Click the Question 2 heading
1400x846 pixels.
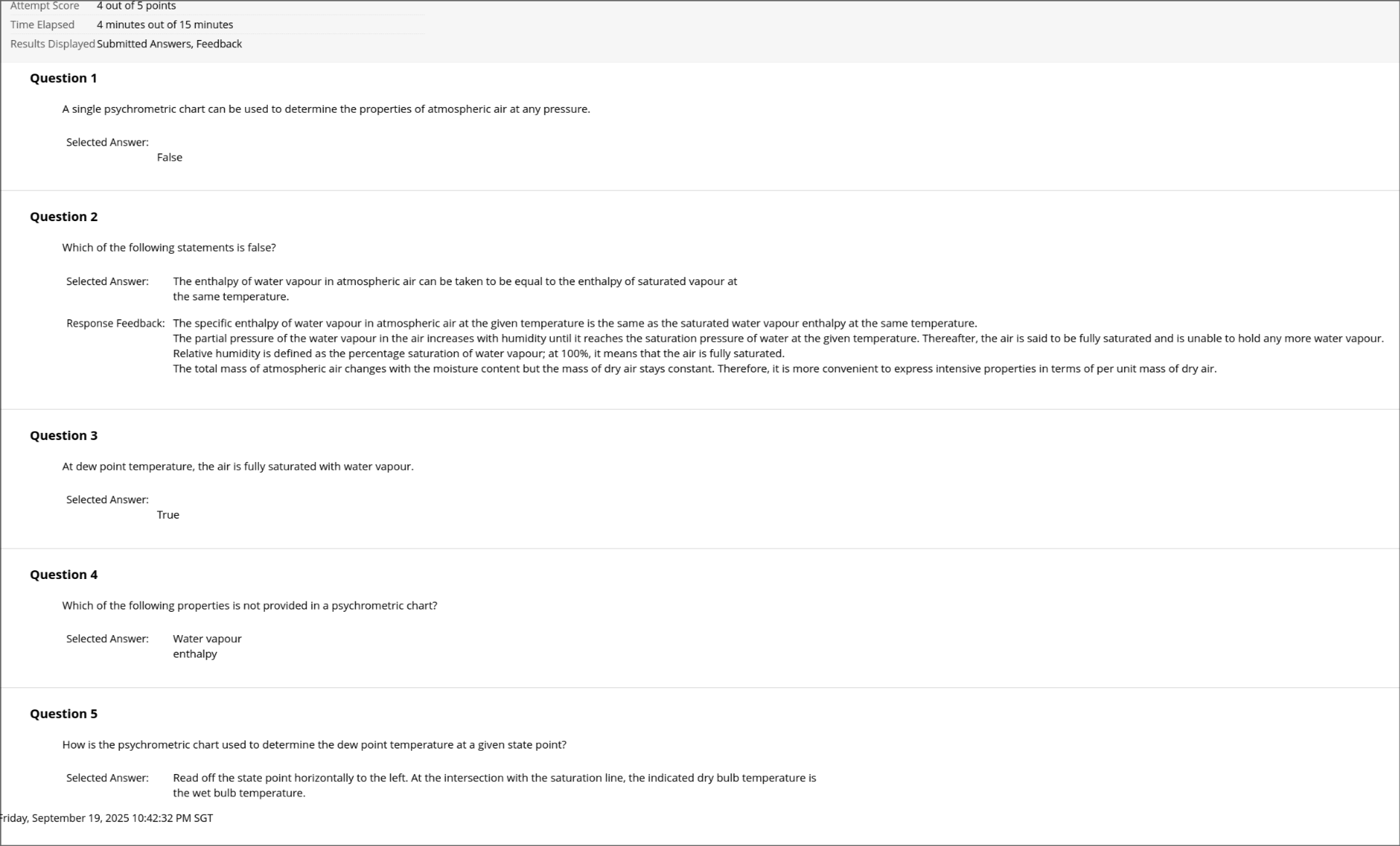click(63, 217)
